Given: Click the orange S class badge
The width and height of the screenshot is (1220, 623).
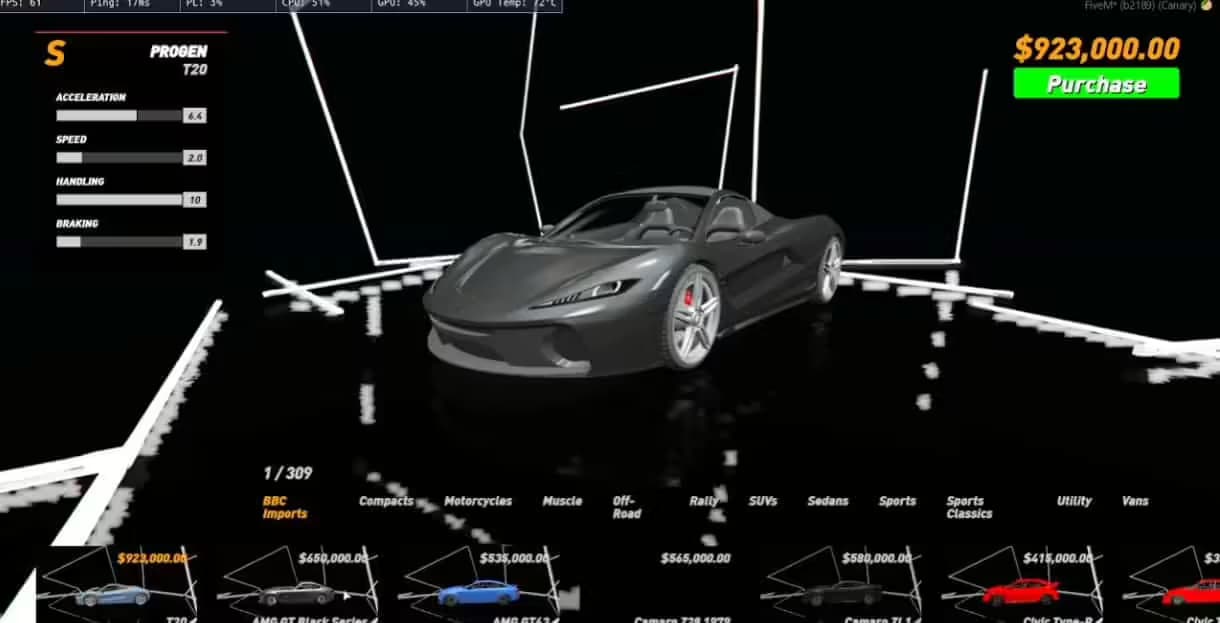Looking at the screenshot, I should point(55,55).
